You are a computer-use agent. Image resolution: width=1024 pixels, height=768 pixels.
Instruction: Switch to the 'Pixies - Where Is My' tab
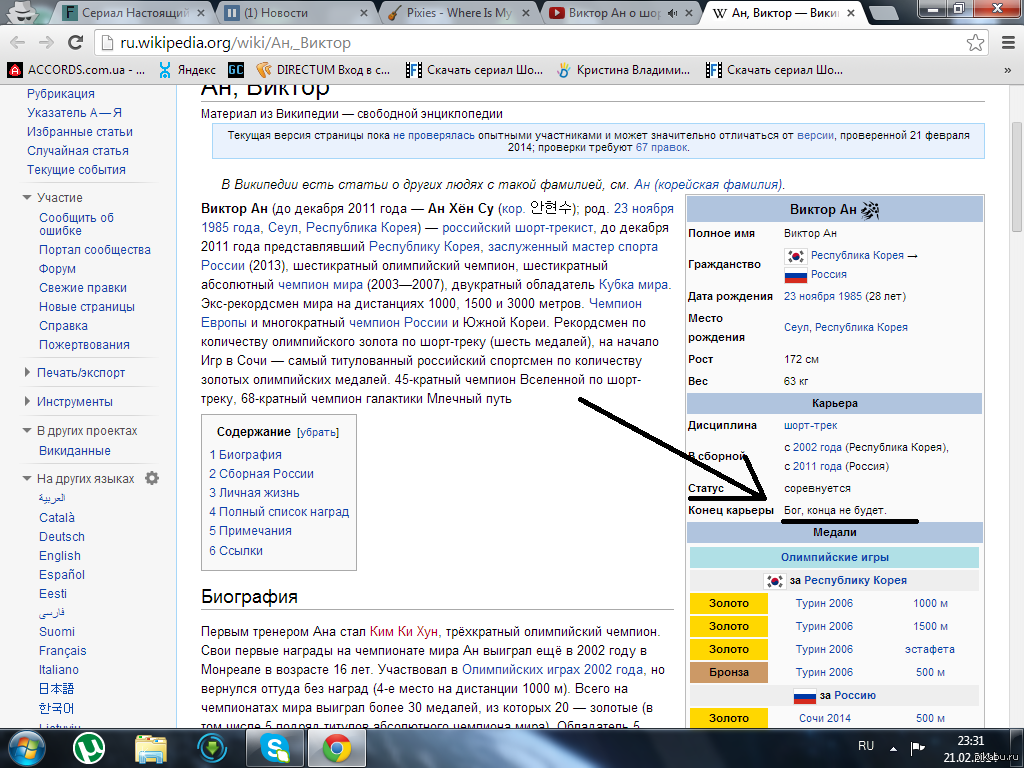click(x=457, y=13)
